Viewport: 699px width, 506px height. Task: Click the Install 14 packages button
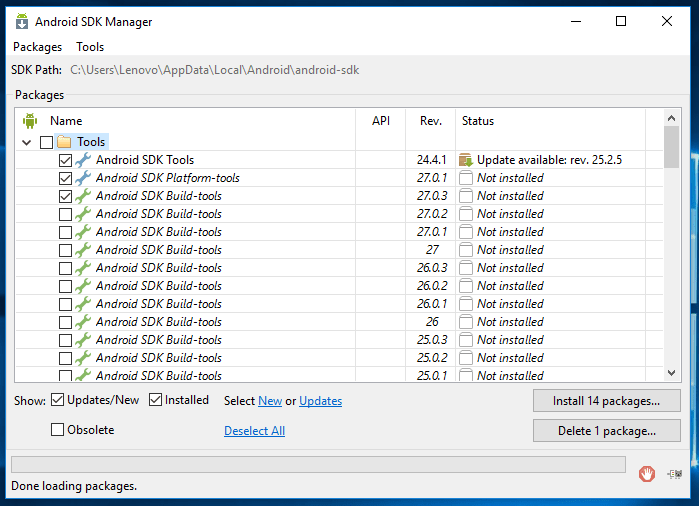click(x=606, y=401)
